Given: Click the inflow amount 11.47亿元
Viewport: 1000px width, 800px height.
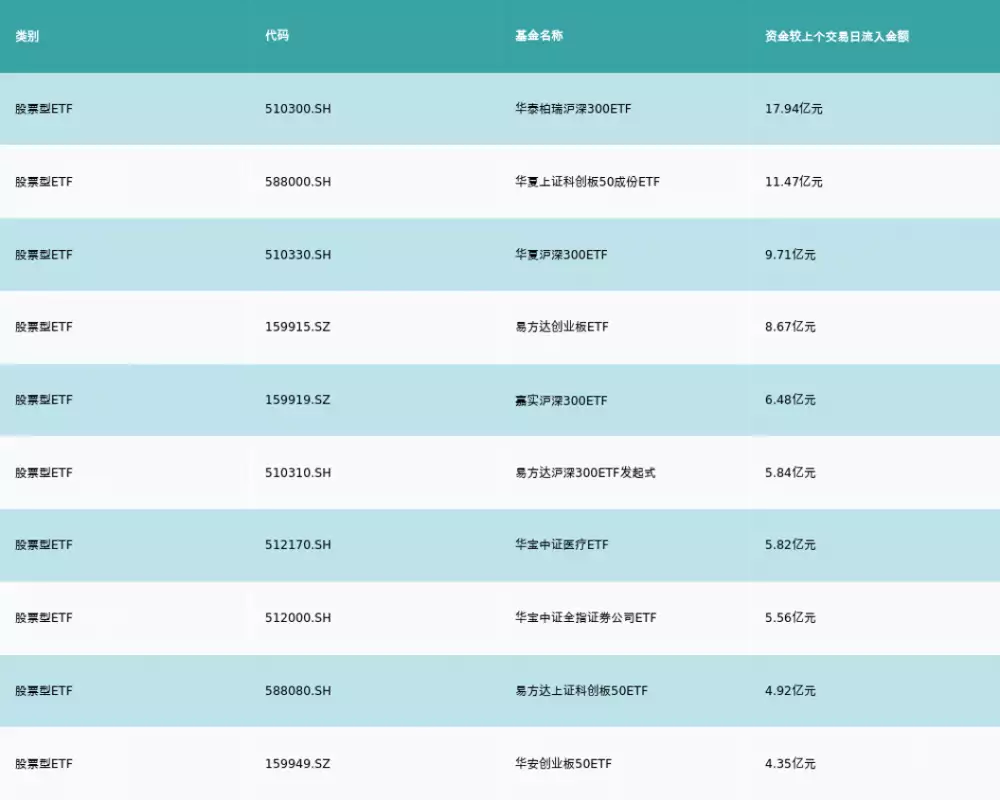Looking at the screenshot, I should (x=793, y=182).
